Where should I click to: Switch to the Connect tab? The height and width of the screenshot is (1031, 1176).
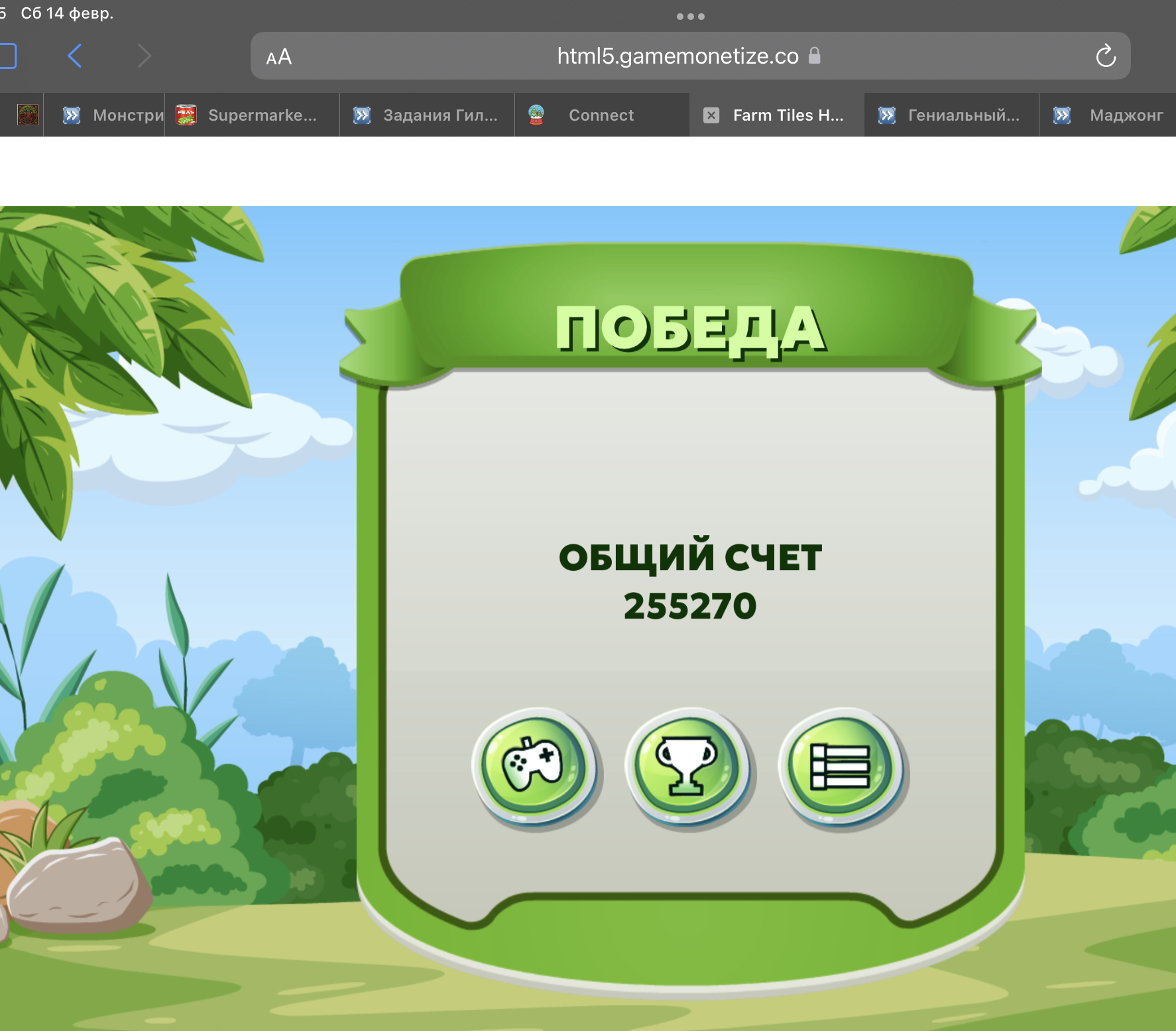coord(603,115)
